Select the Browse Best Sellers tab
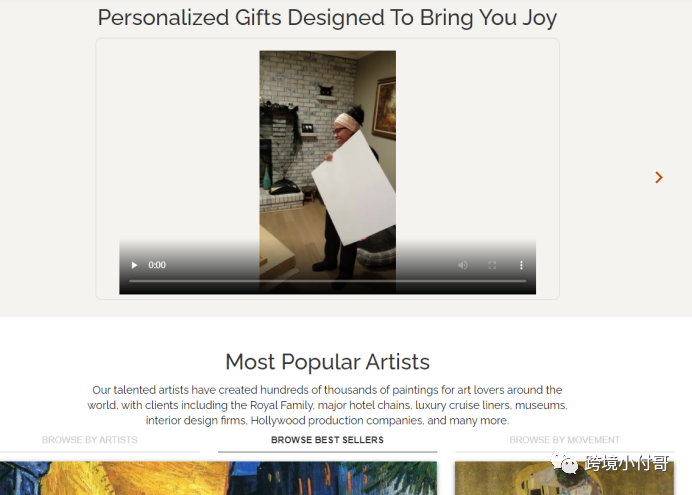692x495 pixels. (x=327, y=440)
